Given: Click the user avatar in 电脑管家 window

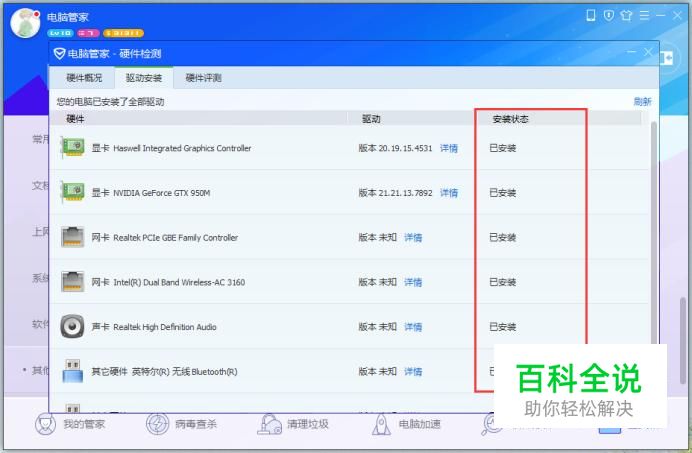Looking at the screenshot, I should pos(26,23).
